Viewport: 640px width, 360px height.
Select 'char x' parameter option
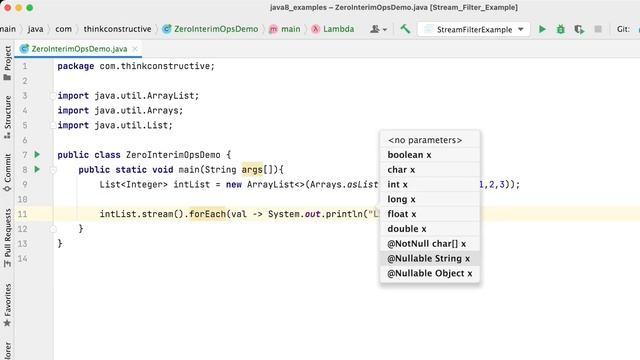[429, 169]
